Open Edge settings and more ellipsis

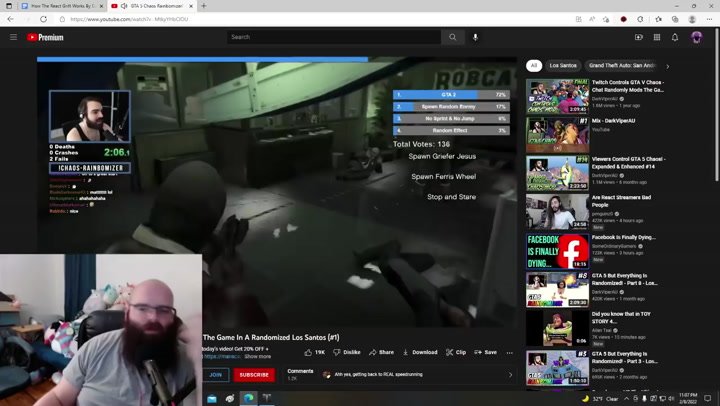pos(709,19)
